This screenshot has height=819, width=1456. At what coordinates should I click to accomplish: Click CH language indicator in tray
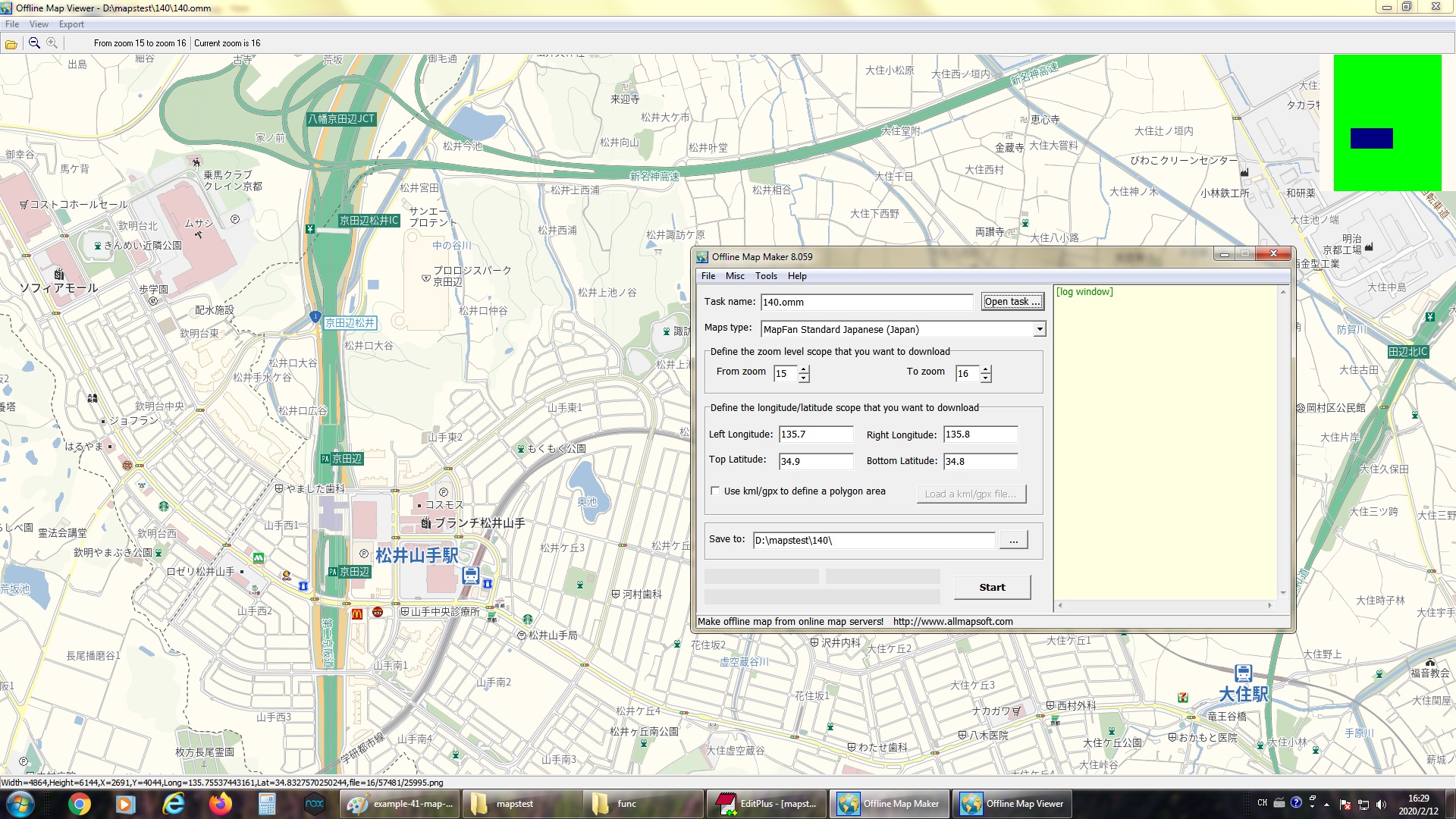(x=1262, y=803)
